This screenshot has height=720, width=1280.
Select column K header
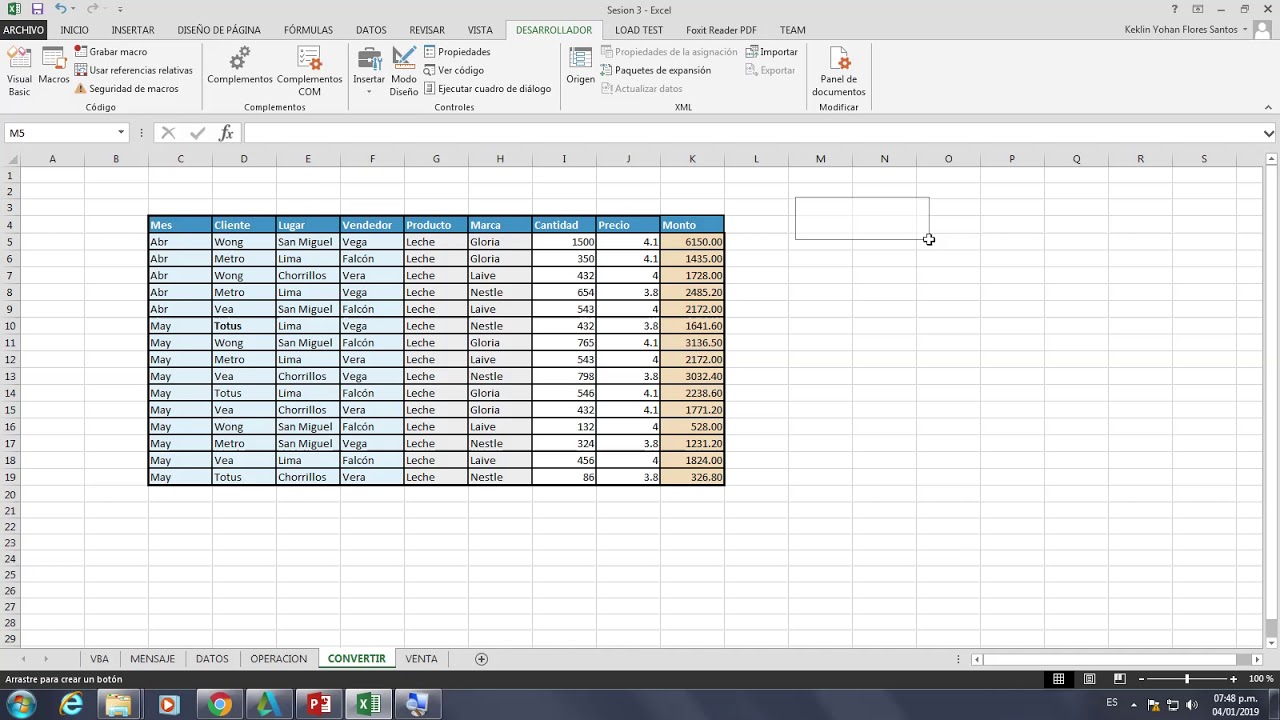692,159
